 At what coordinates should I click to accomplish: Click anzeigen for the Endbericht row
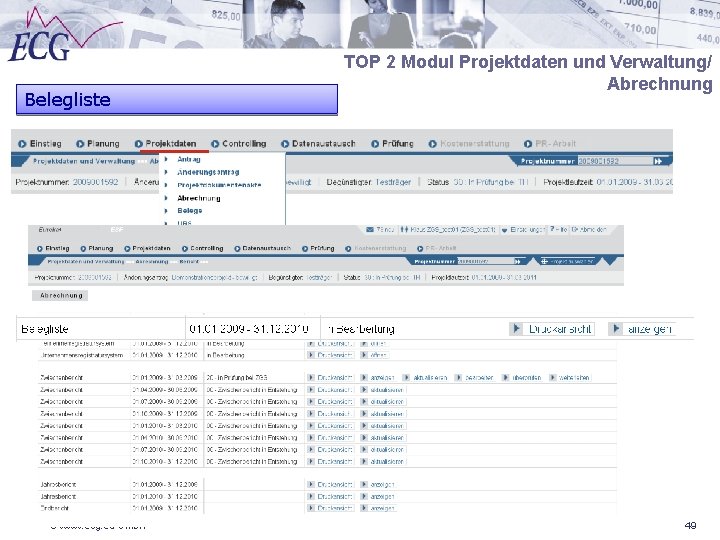click(x=377, y=508)
